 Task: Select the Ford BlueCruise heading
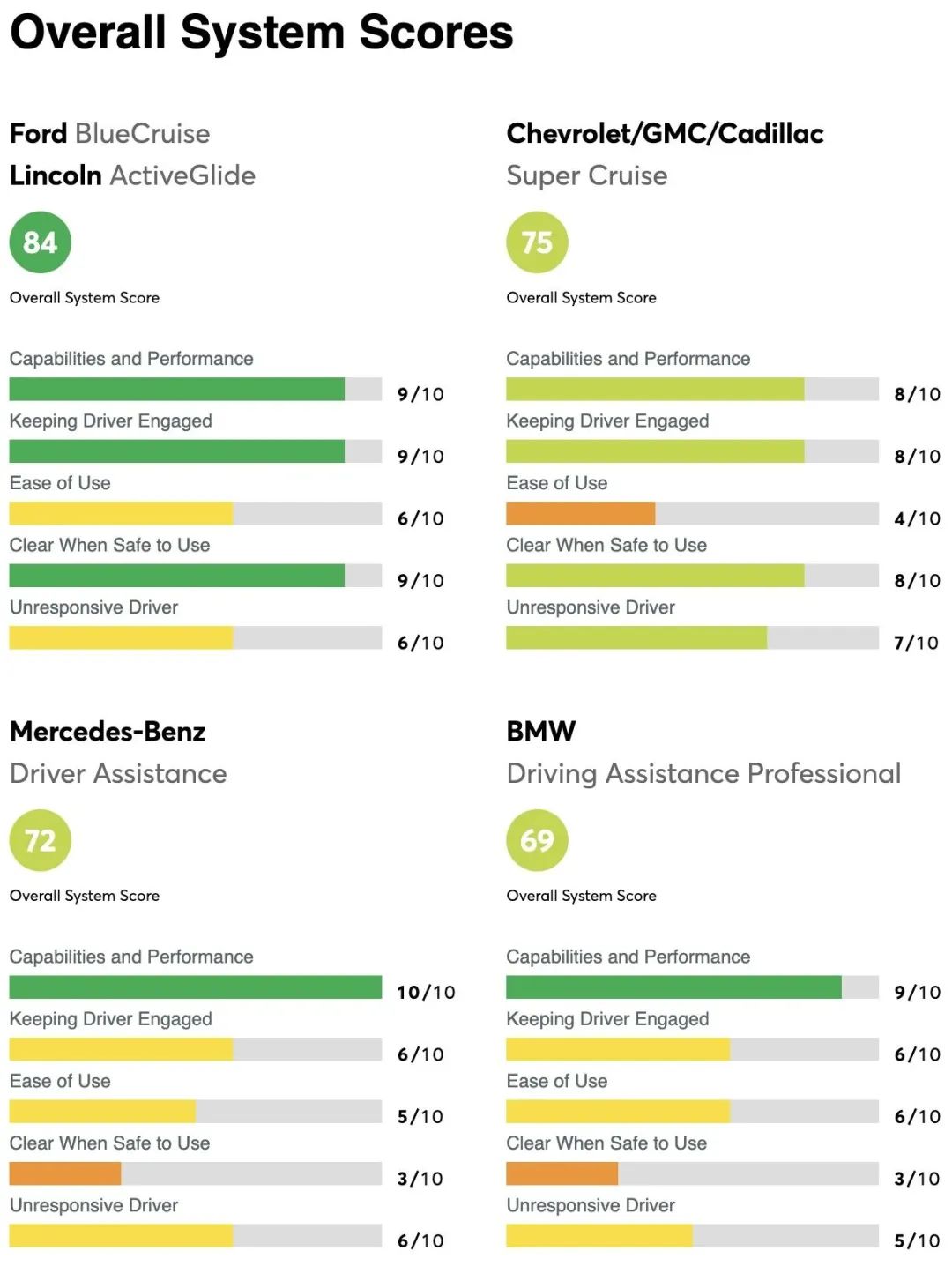(109, 133)
